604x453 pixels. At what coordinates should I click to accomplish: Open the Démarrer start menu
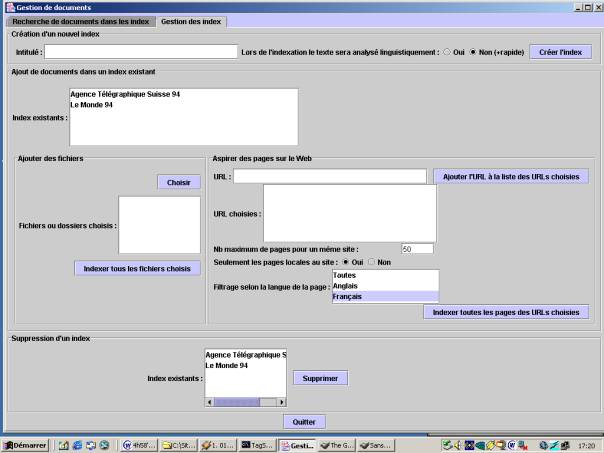[25, 445]
